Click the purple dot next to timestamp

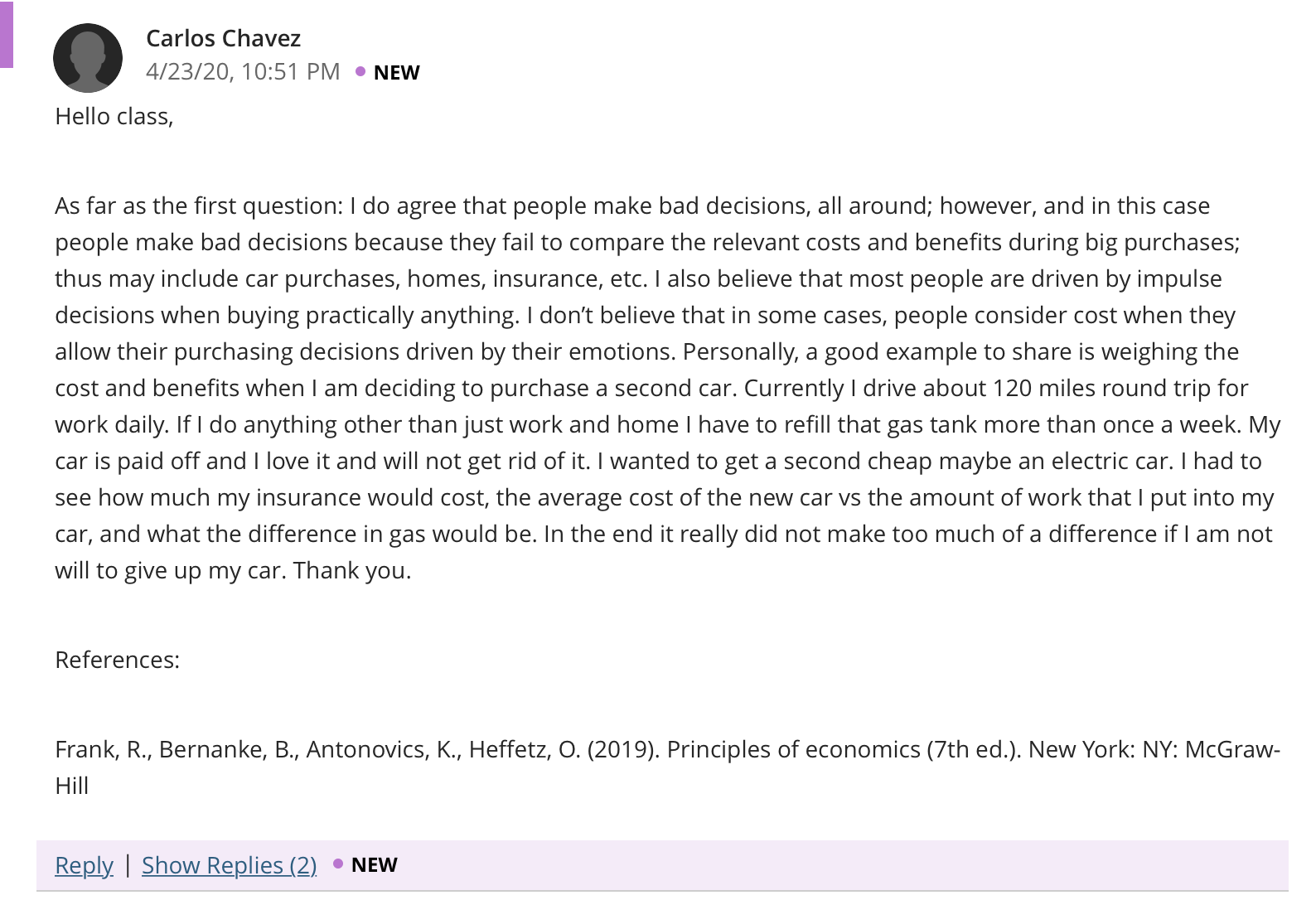[x=360, y=71]
